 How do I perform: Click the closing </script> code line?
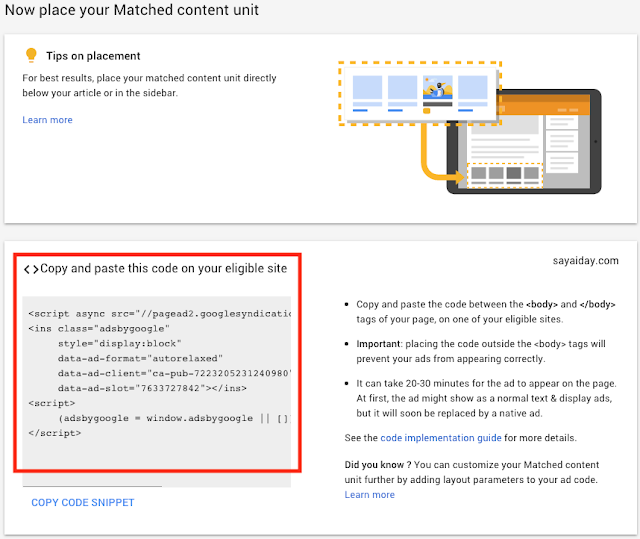(x=55, y=433)
